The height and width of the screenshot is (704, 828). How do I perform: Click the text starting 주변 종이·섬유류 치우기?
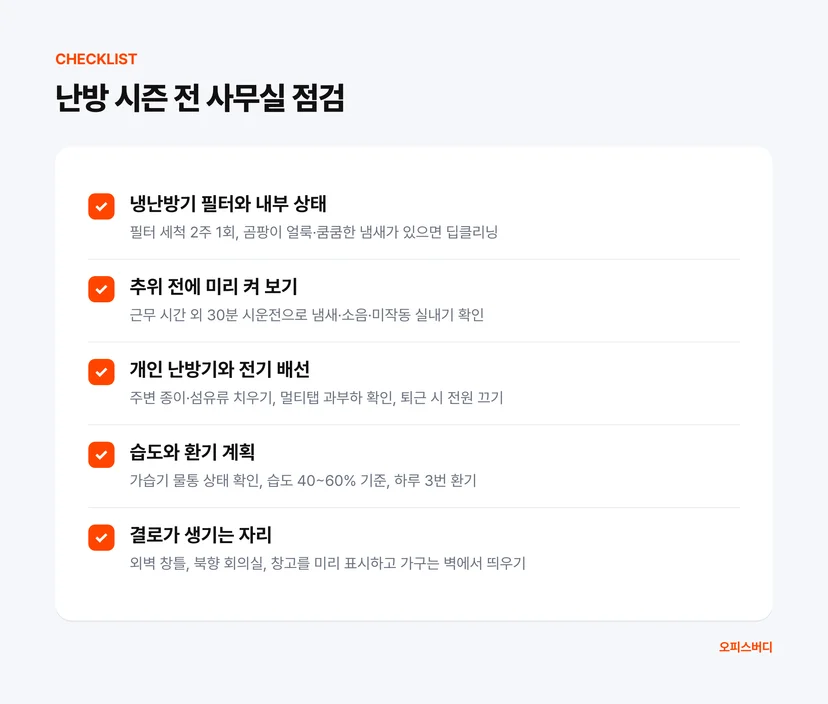[x=316, y=397]
